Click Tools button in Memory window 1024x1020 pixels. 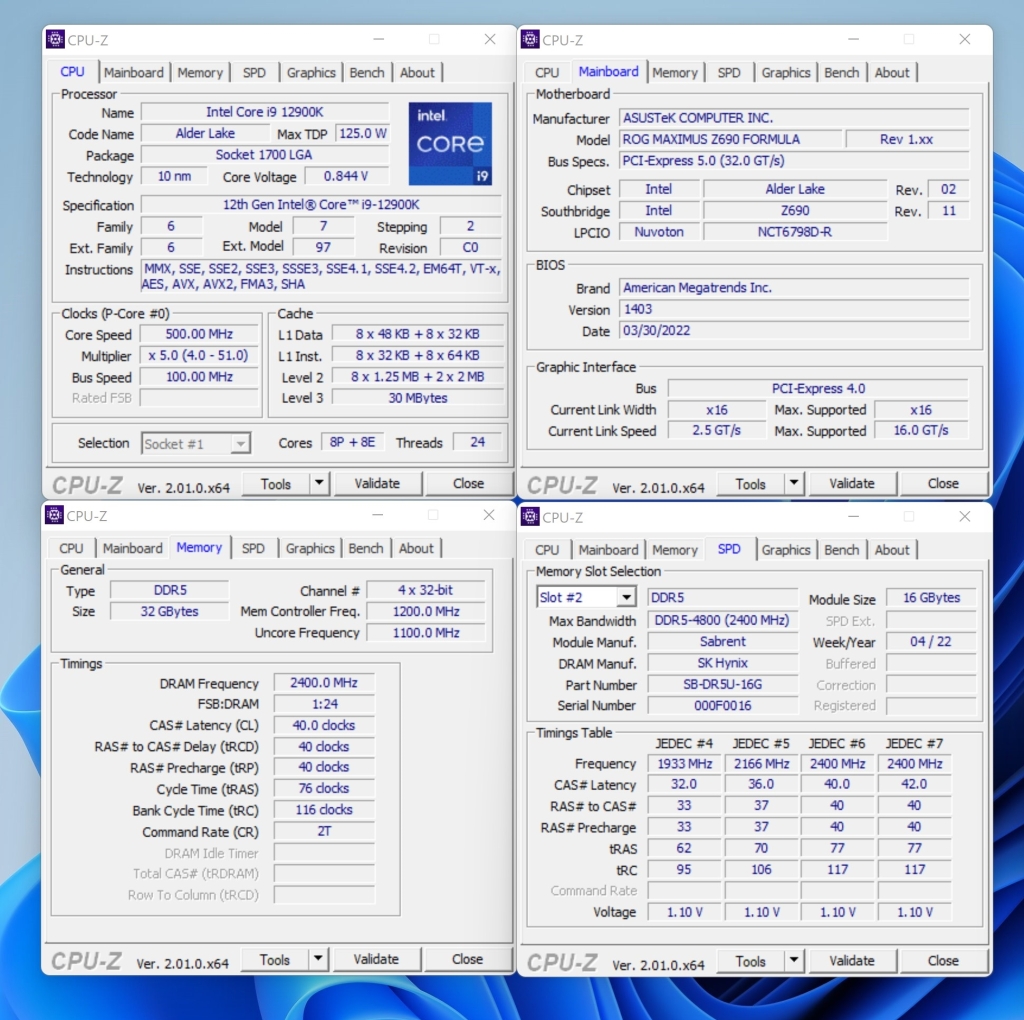click(274, 959)
